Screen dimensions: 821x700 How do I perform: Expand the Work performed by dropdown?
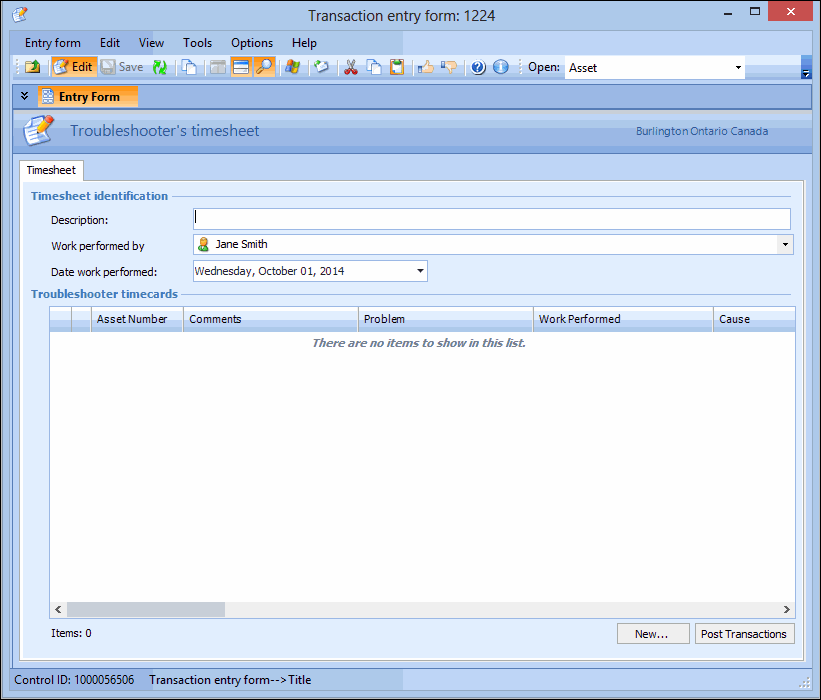pyautogui.click(x=785, y=244)
